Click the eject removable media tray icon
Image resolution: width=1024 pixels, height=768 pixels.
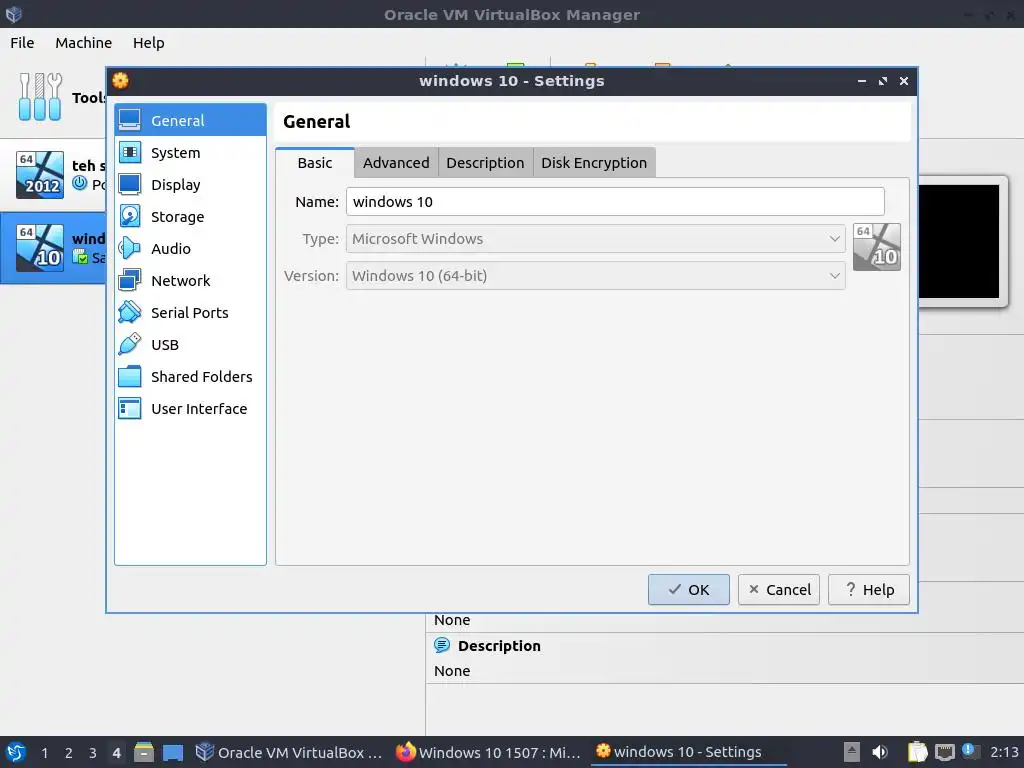852,752
